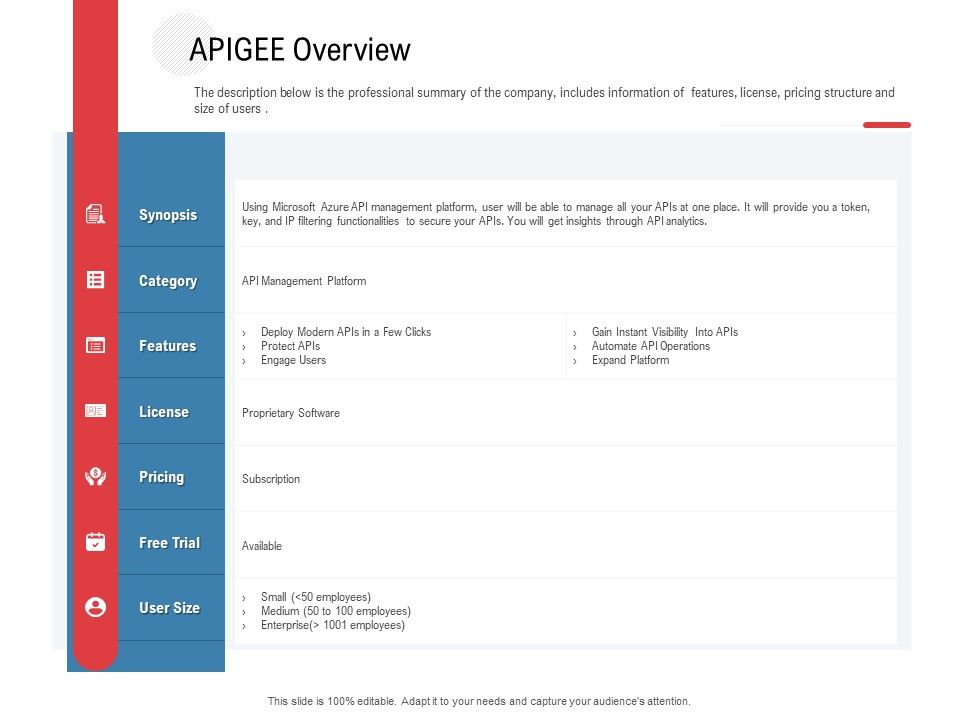Click the Subscription pricing cell
This screenshot has width=960, height=720.
270,478
